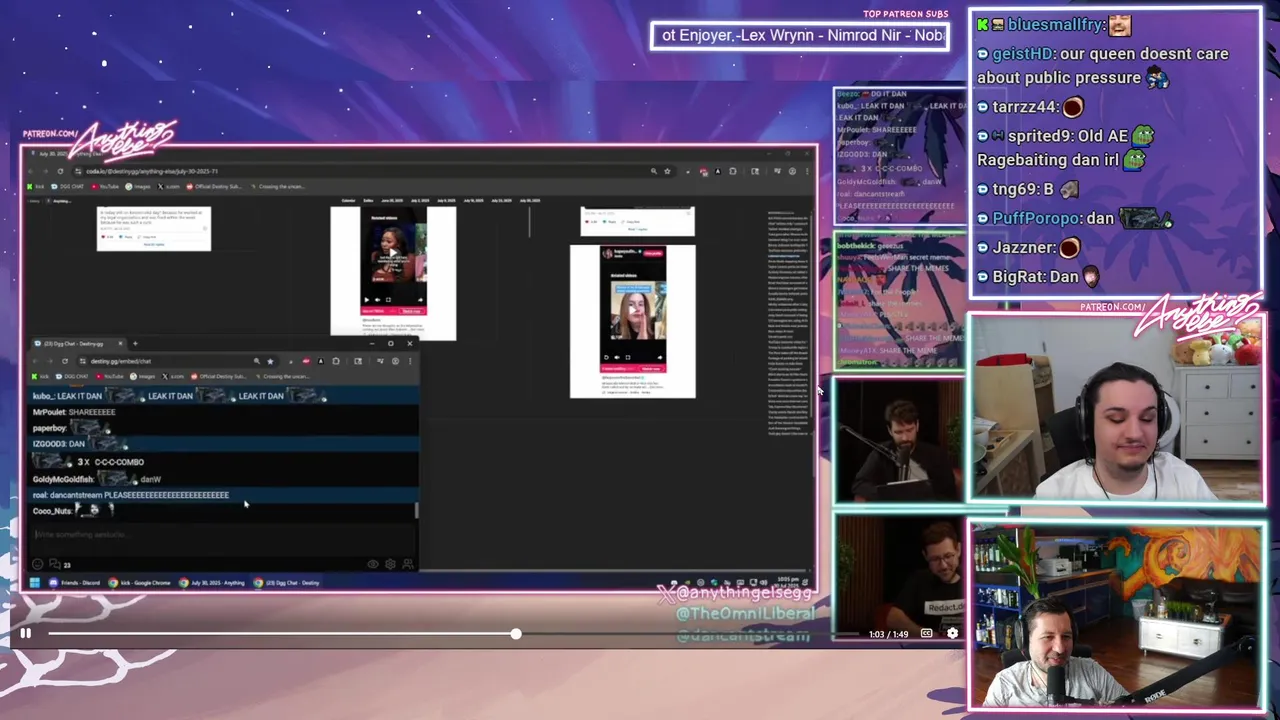Select Dailies tab in the coda document
Image resolution: width=1280 pixels, height=720 pixels.
point(368,200)
